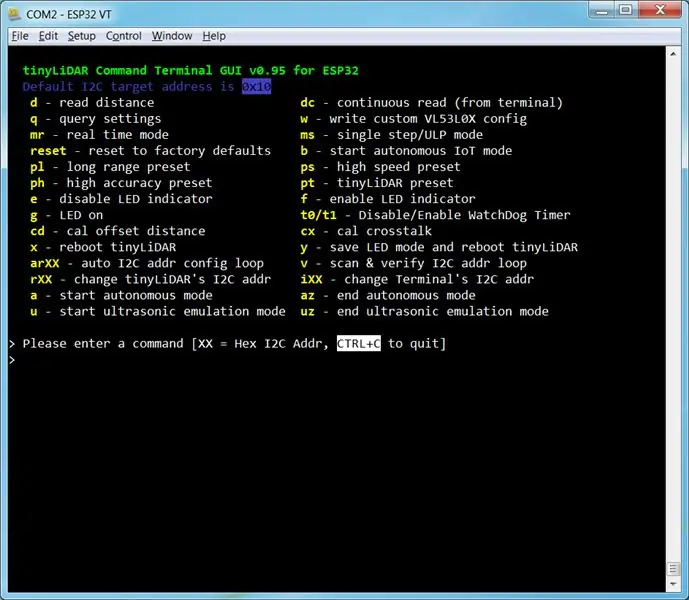Click 'arXX - auto I2C addr config loop'
Viewport: 689px width, 600px height.
click(x=147, y=263)
